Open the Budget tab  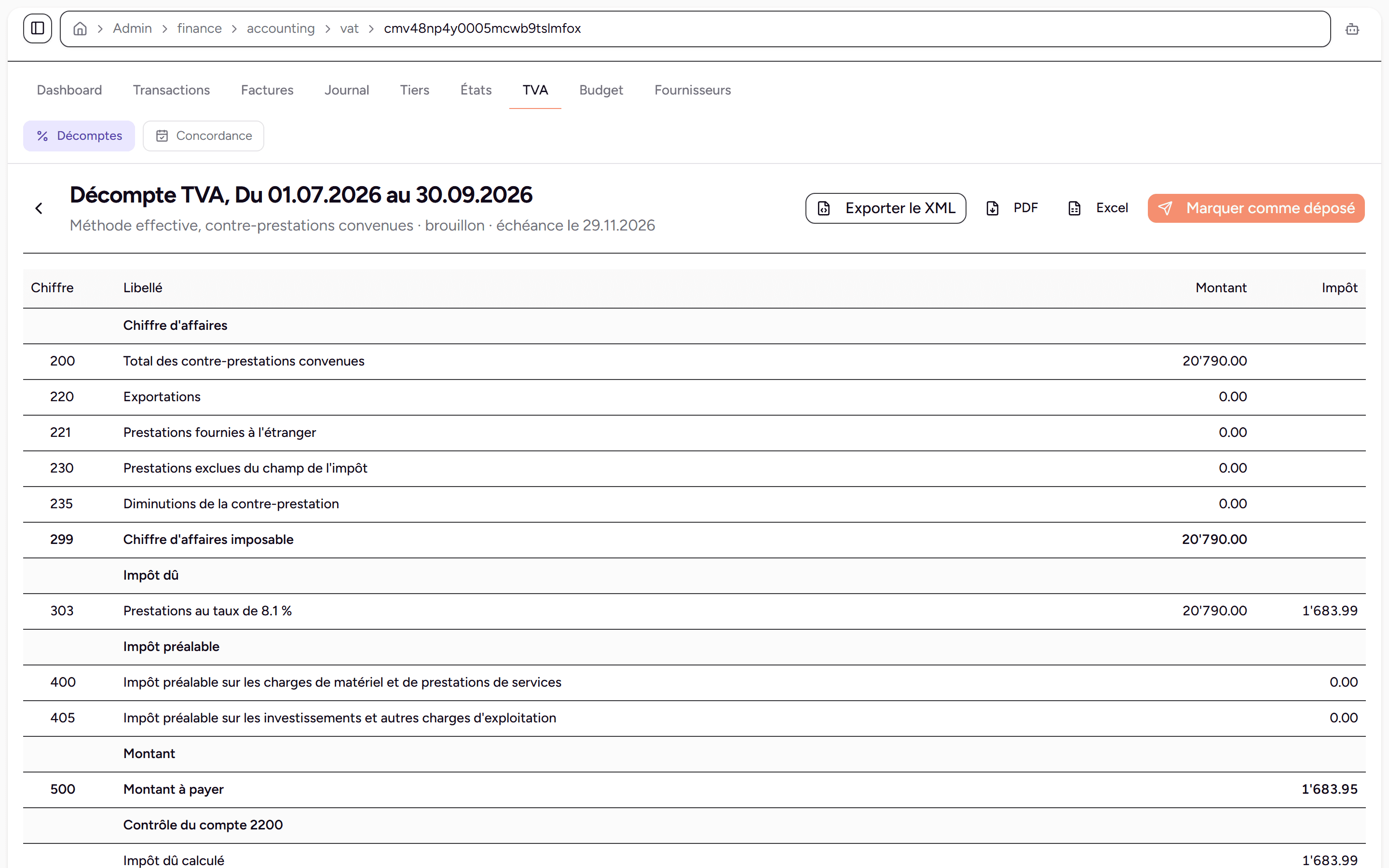pos(601,90)
